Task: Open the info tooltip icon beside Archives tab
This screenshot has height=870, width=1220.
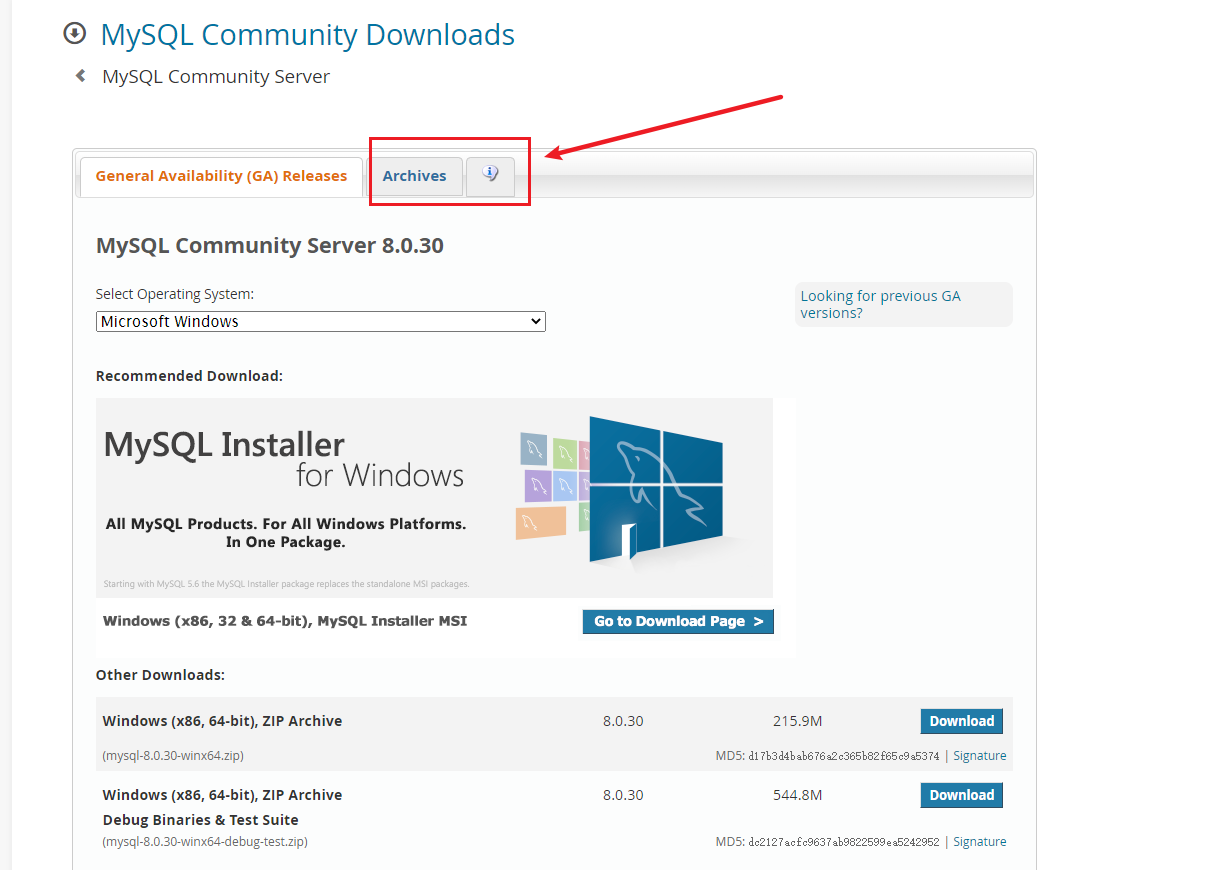Action: coord(490,173)
